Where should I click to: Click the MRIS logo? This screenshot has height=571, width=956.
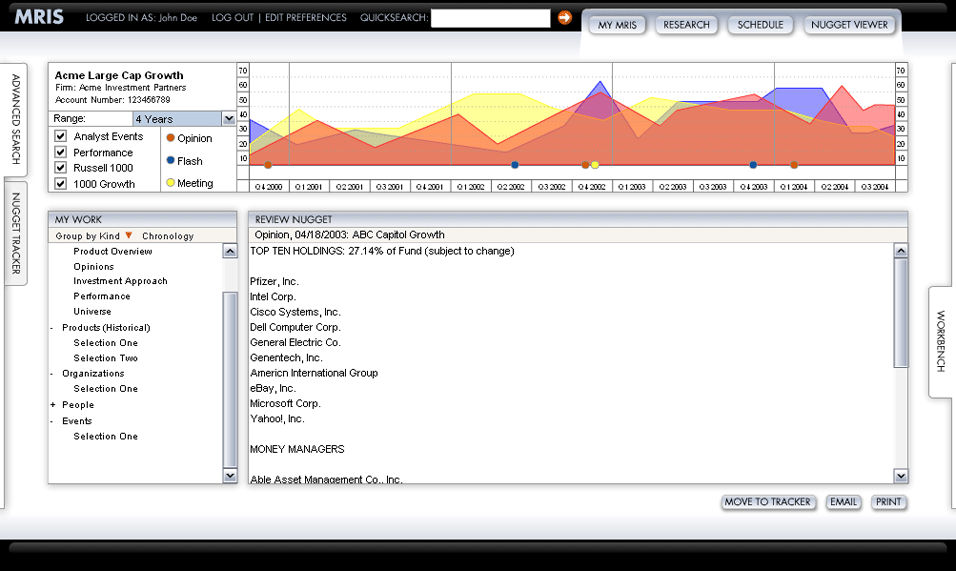click(x=39, y=17)
